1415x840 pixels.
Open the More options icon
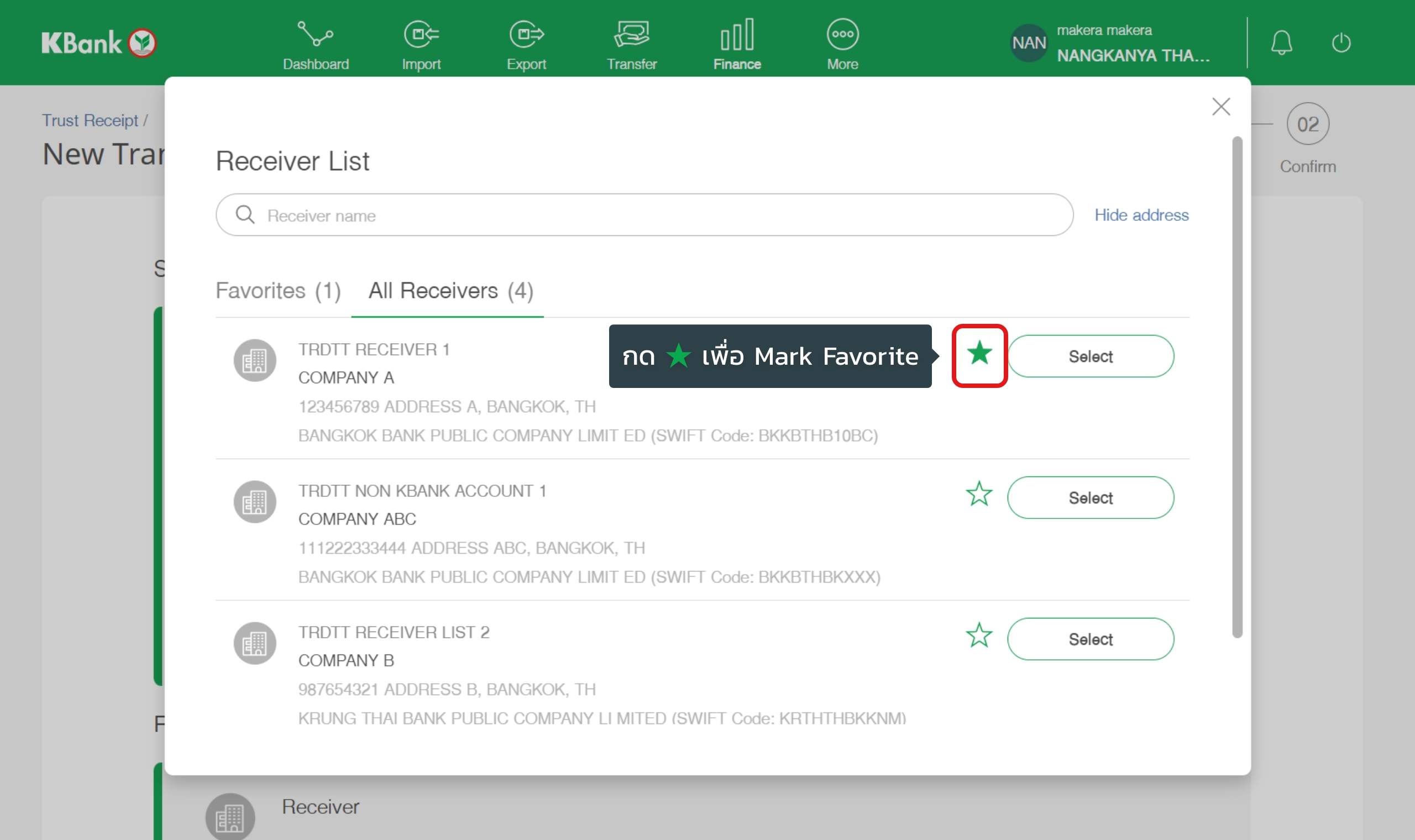(842, 35)
